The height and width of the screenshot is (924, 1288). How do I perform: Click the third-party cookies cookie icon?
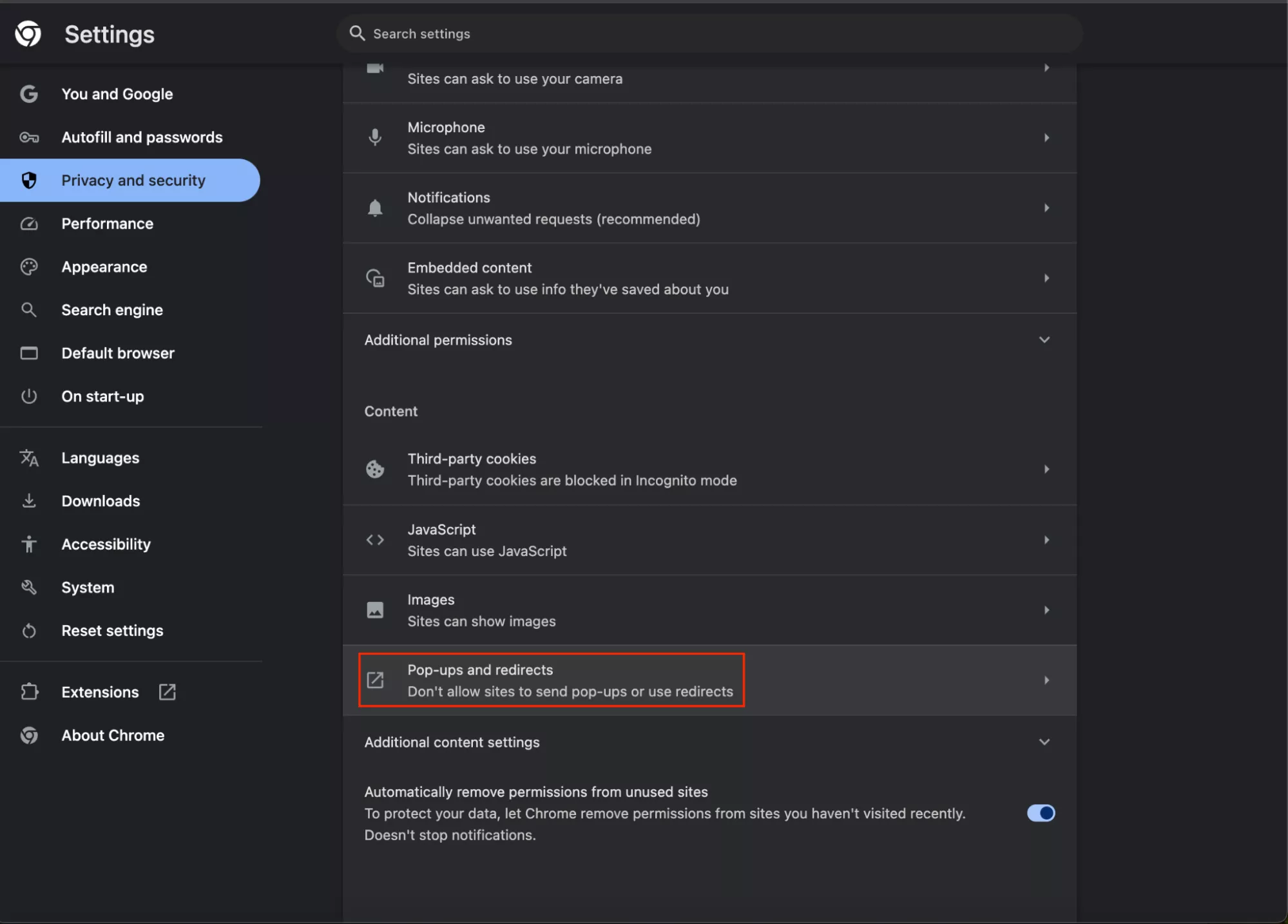[x=375, y=469]
